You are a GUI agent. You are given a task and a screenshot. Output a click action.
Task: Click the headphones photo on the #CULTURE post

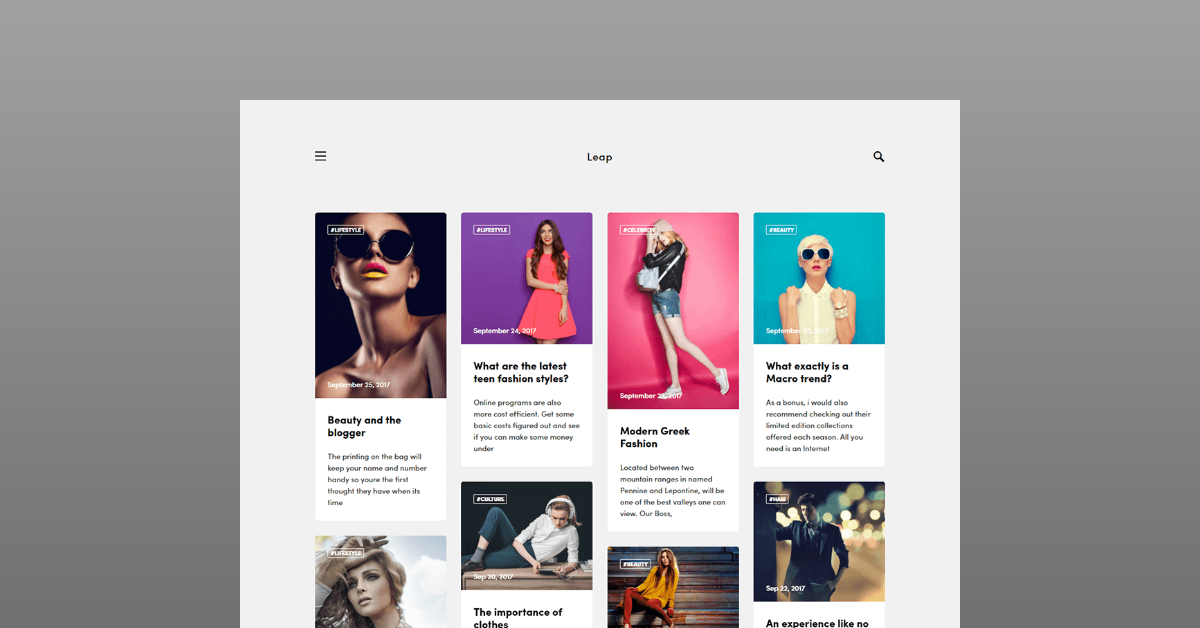tap(526, 535)
